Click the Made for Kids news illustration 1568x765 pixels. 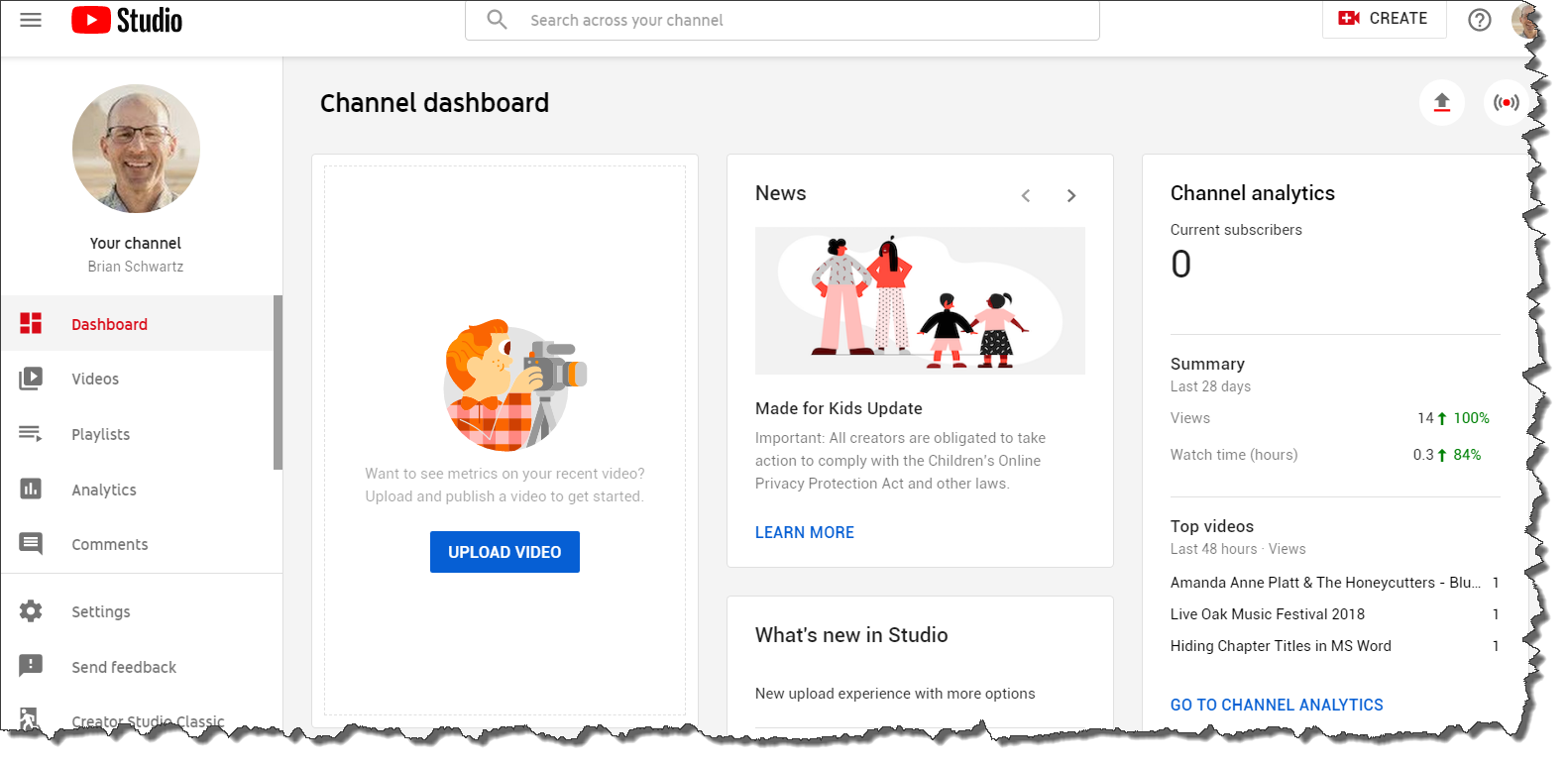click(920, 300)
